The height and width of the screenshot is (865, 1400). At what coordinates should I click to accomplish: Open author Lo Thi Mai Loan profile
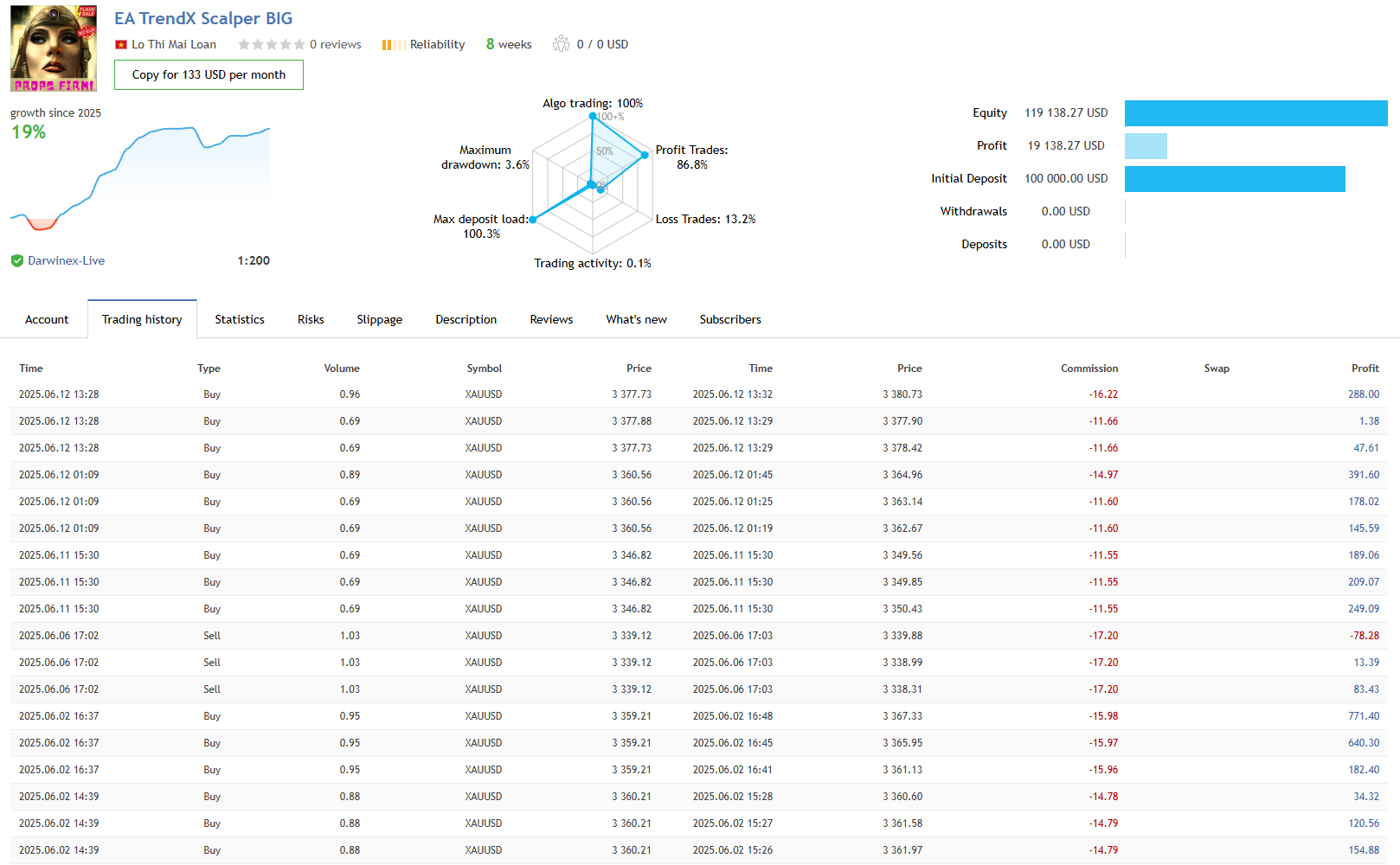coord(174,44)
